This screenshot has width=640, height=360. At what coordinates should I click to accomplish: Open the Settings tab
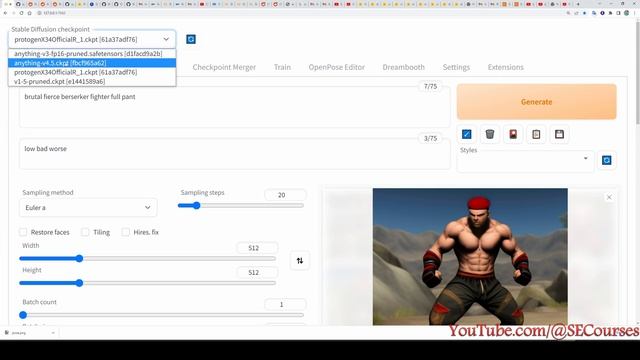[456, 67]
